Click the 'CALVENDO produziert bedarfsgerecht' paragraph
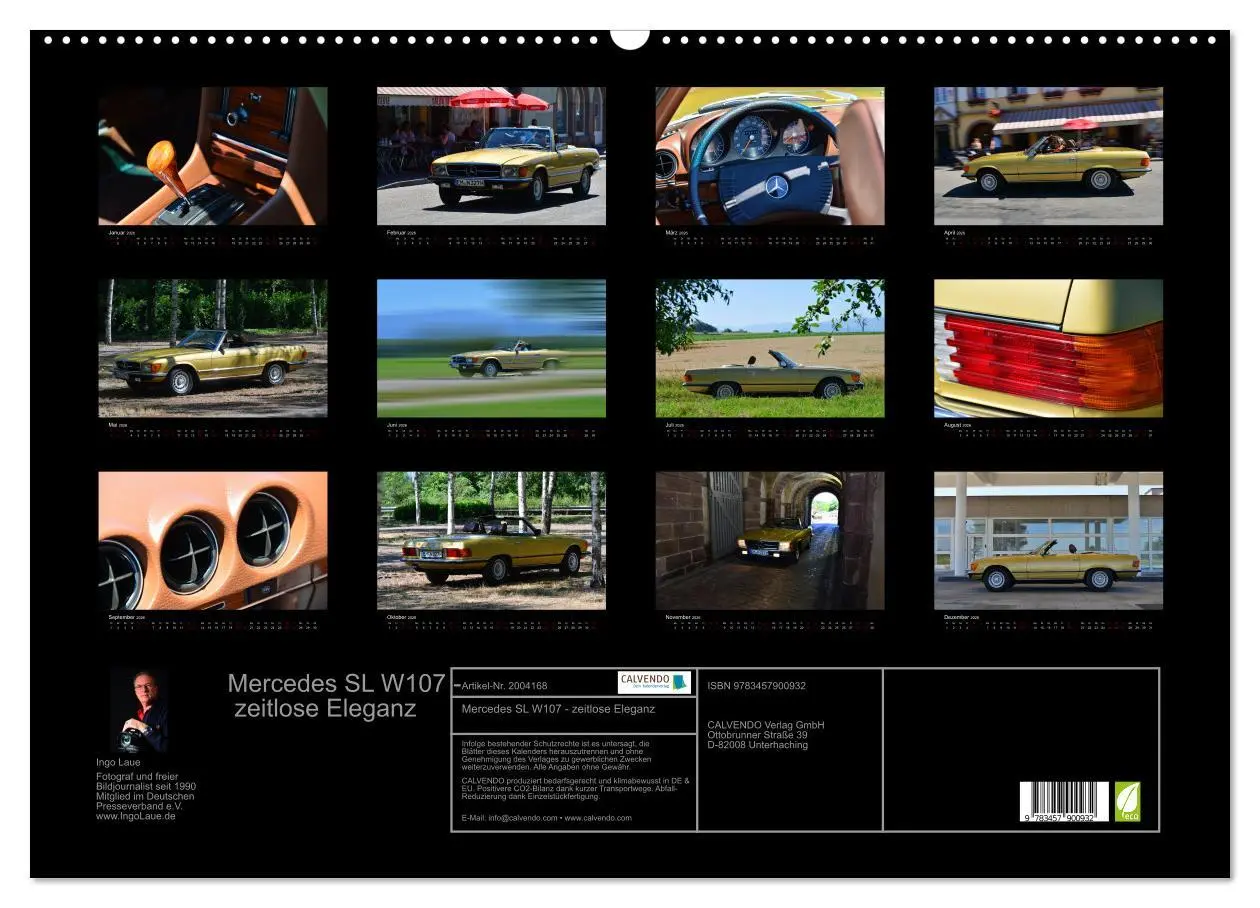 coord(576,788)
